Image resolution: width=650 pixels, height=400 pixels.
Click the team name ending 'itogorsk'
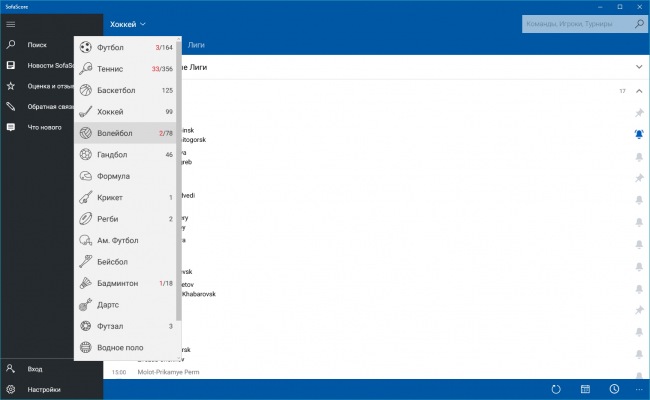pyautogui.click(x=194, y=140)
